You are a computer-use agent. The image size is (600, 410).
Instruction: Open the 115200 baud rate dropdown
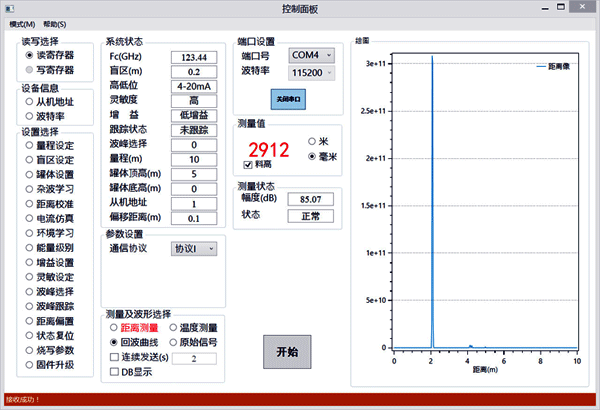(x=312, y=72)
